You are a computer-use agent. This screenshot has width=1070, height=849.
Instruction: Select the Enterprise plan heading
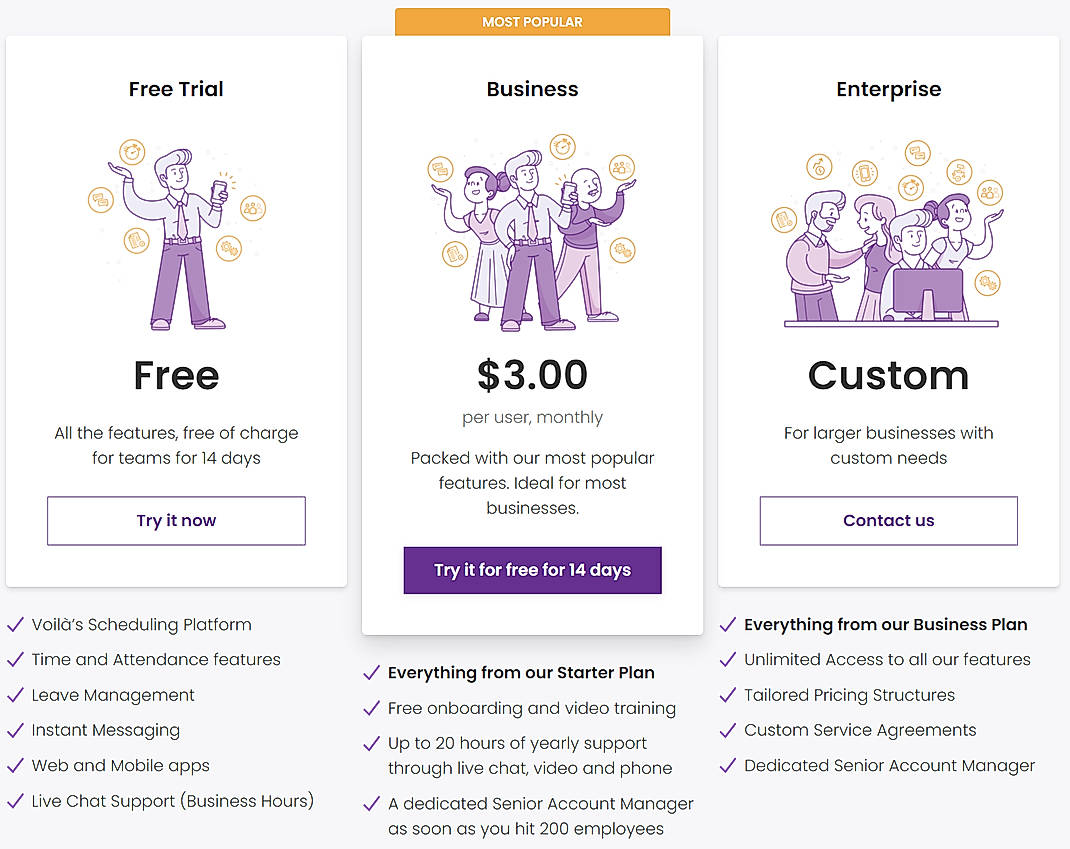pyautogui.click(x=888, y=89)
